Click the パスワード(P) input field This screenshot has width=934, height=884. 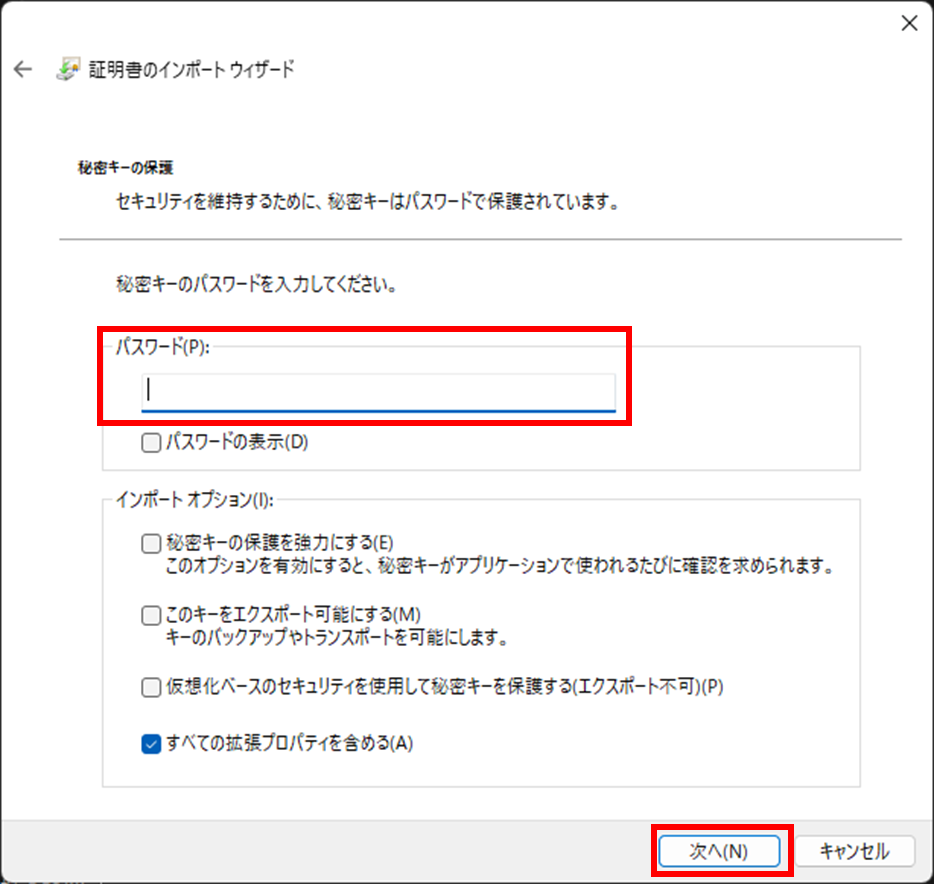pyautogui.click(x=378, y=390)
